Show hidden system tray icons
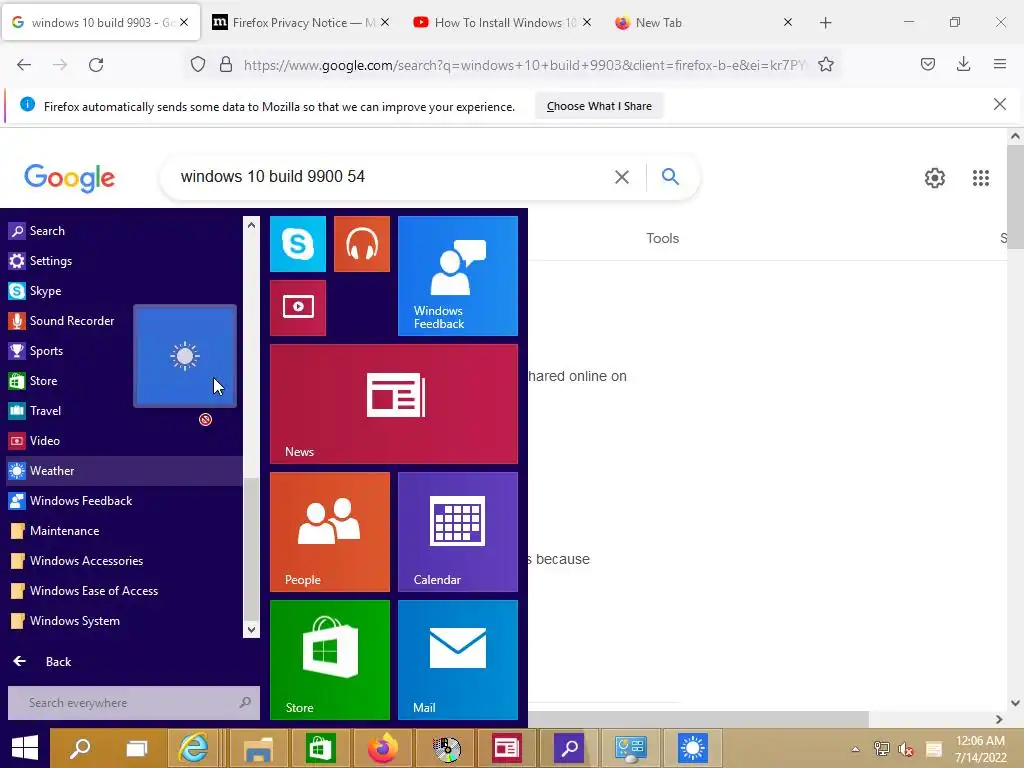Viewport: 1024px width, 768px height. (x=856, y=749)
